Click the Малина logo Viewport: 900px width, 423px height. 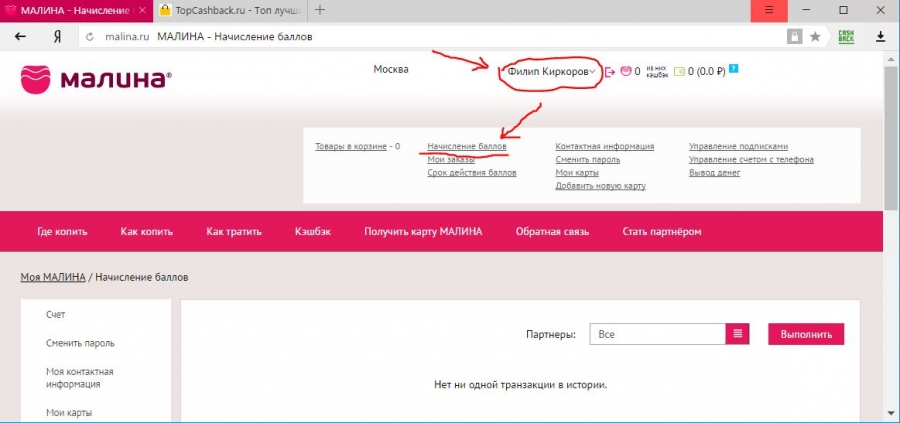pyautogui.click(x=96, y=79)
